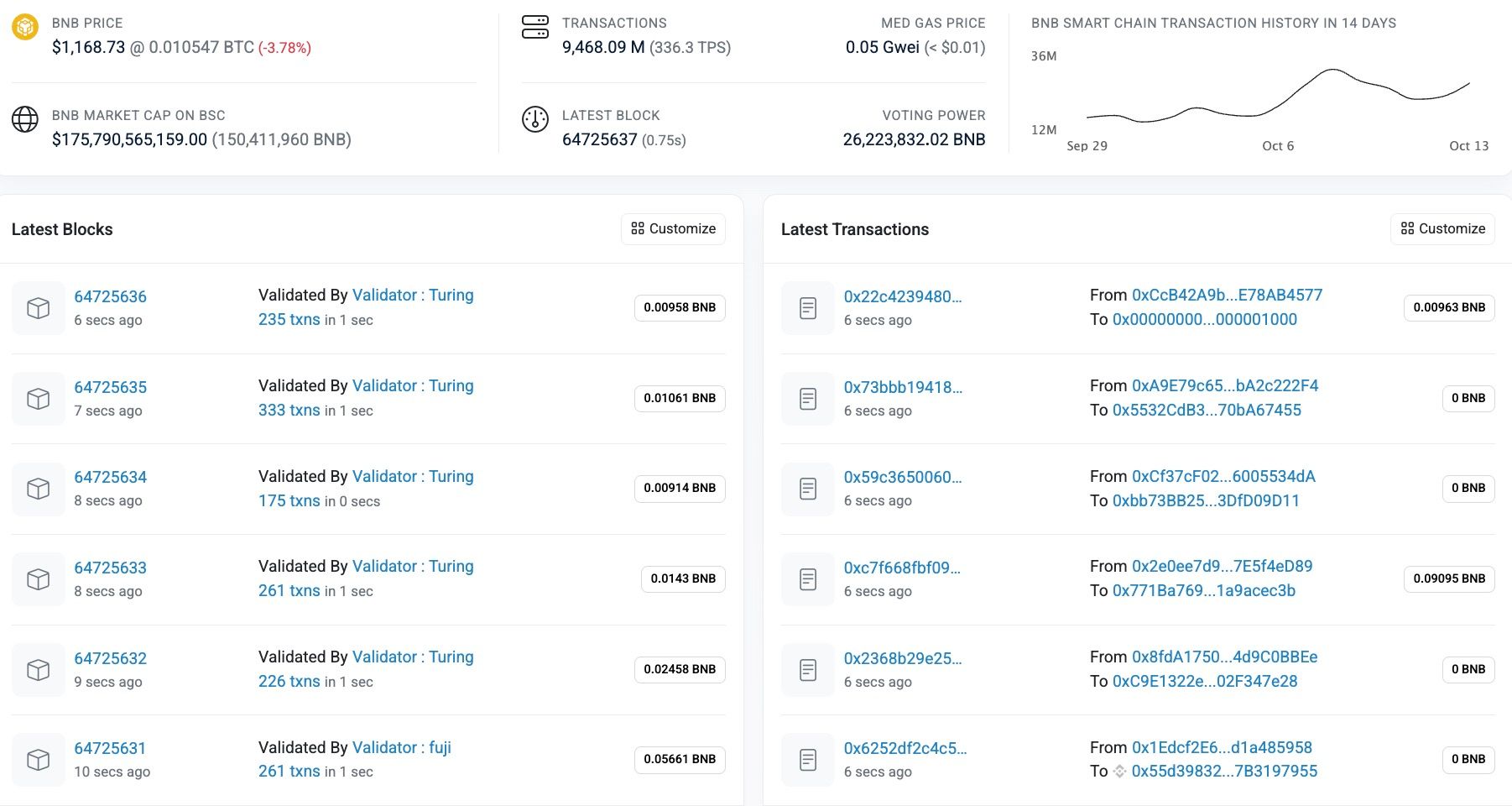Open transaction 0x73bbb19418 details

point(902,387)
